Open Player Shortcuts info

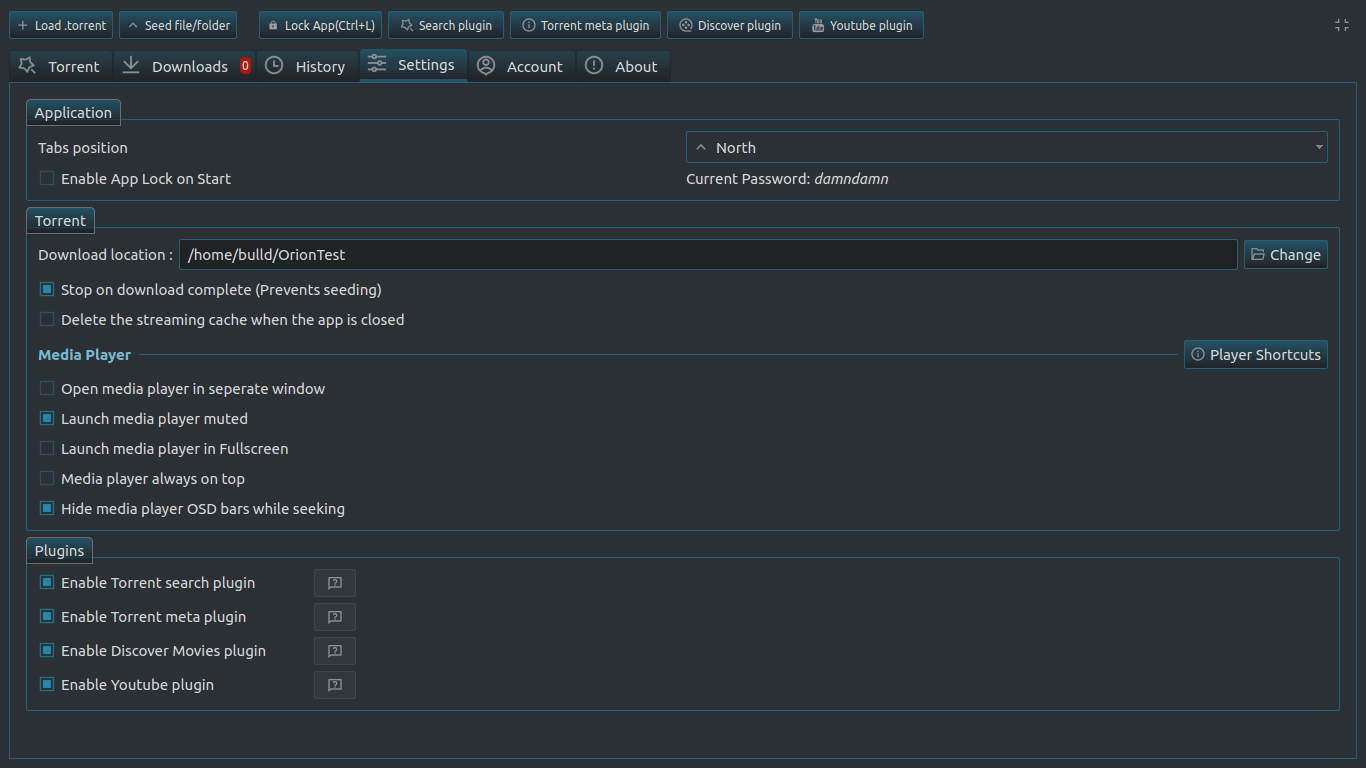pos(1255,355)
